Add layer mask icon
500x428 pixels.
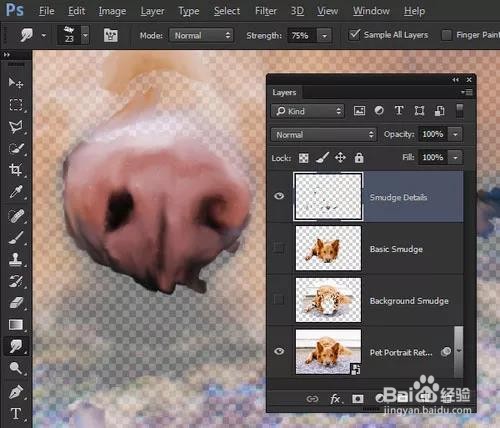tap(358, 399)
